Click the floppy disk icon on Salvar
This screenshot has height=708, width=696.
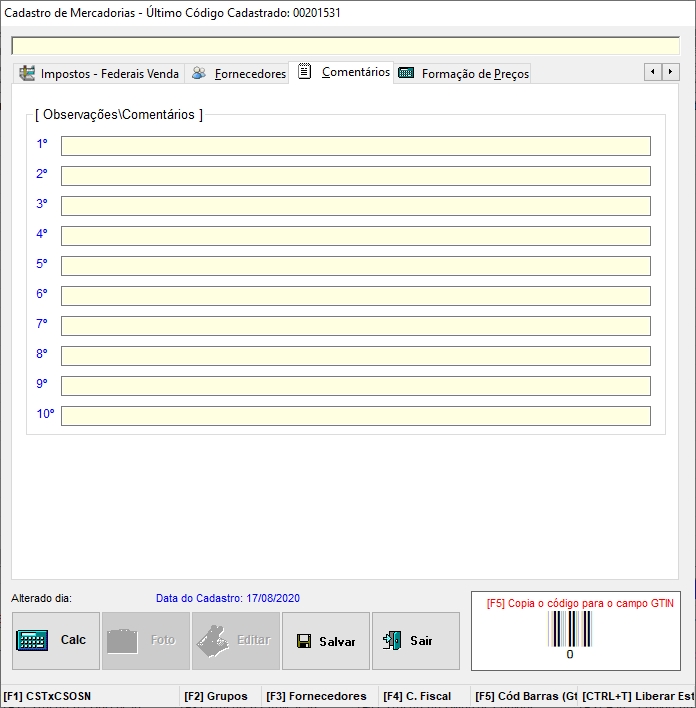(x=303, y=641)
